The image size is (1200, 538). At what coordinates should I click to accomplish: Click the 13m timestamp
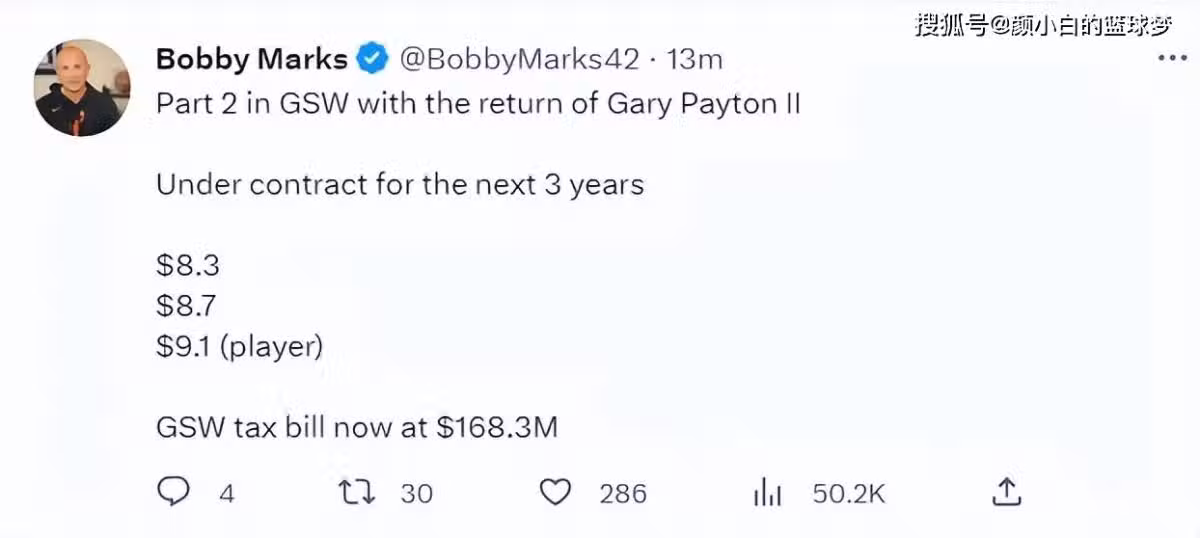(695, 59)
